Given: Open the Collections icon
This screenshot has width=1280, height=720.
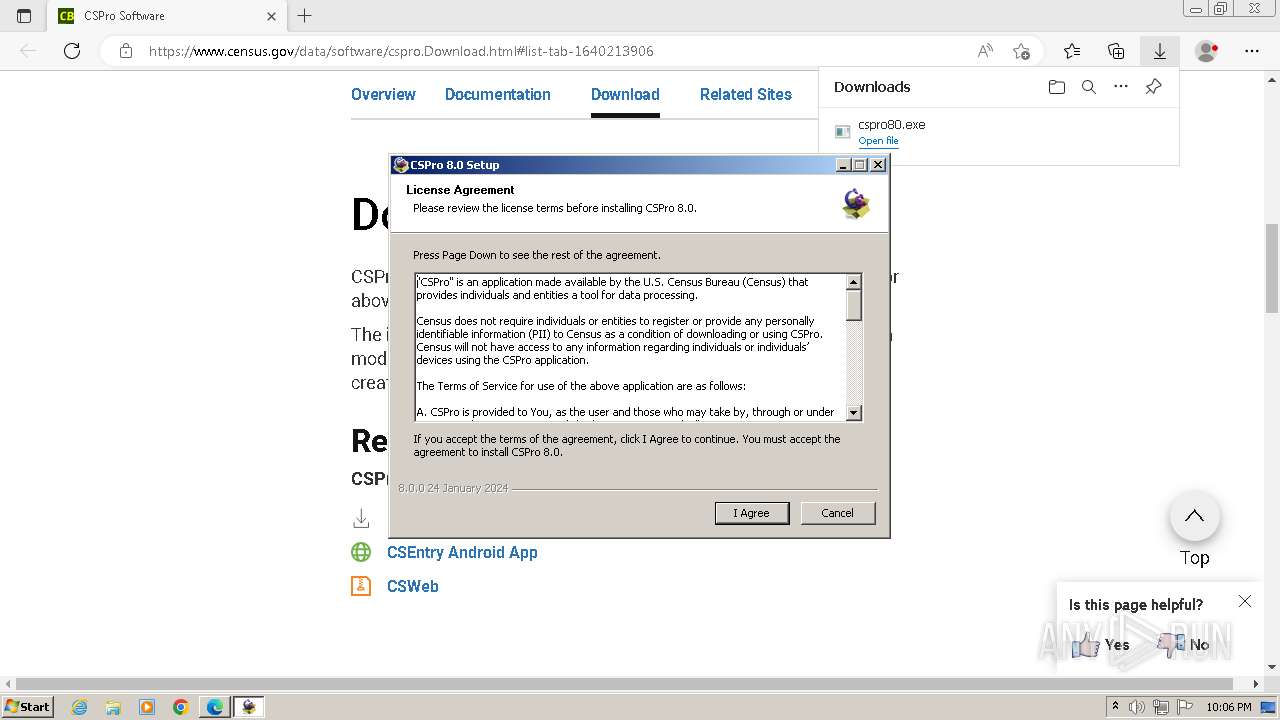Looking at the screenshot, I should pos(1116,51).
